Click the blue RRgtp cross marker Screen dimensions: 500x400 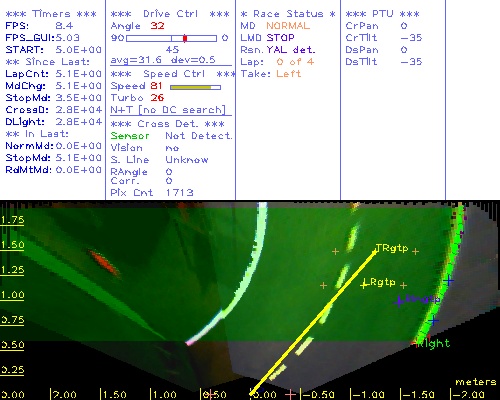coord(399,302)
